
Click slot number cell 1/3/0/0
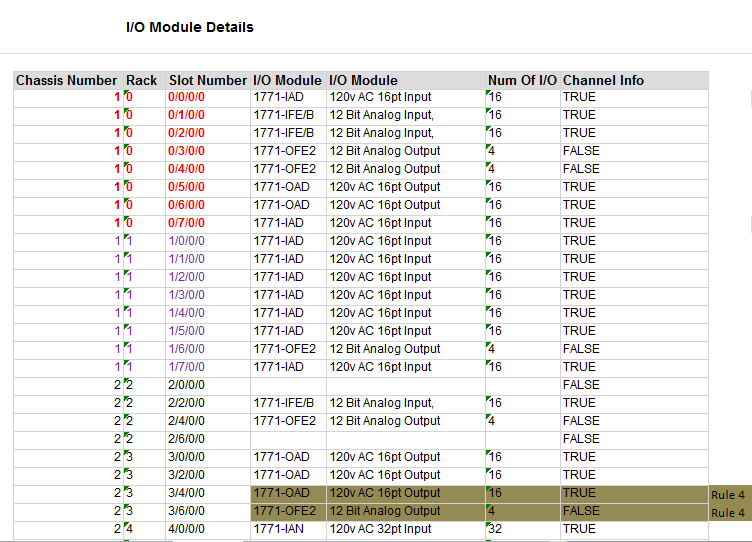click(x=208, y=295)
